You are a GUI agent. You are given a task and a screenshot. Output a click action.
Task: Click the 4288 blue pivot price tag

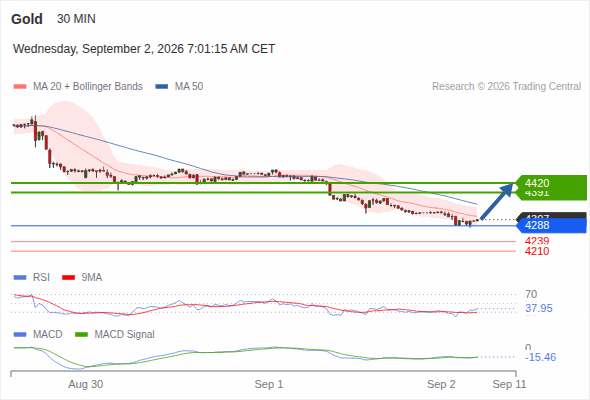coord(551,225)
